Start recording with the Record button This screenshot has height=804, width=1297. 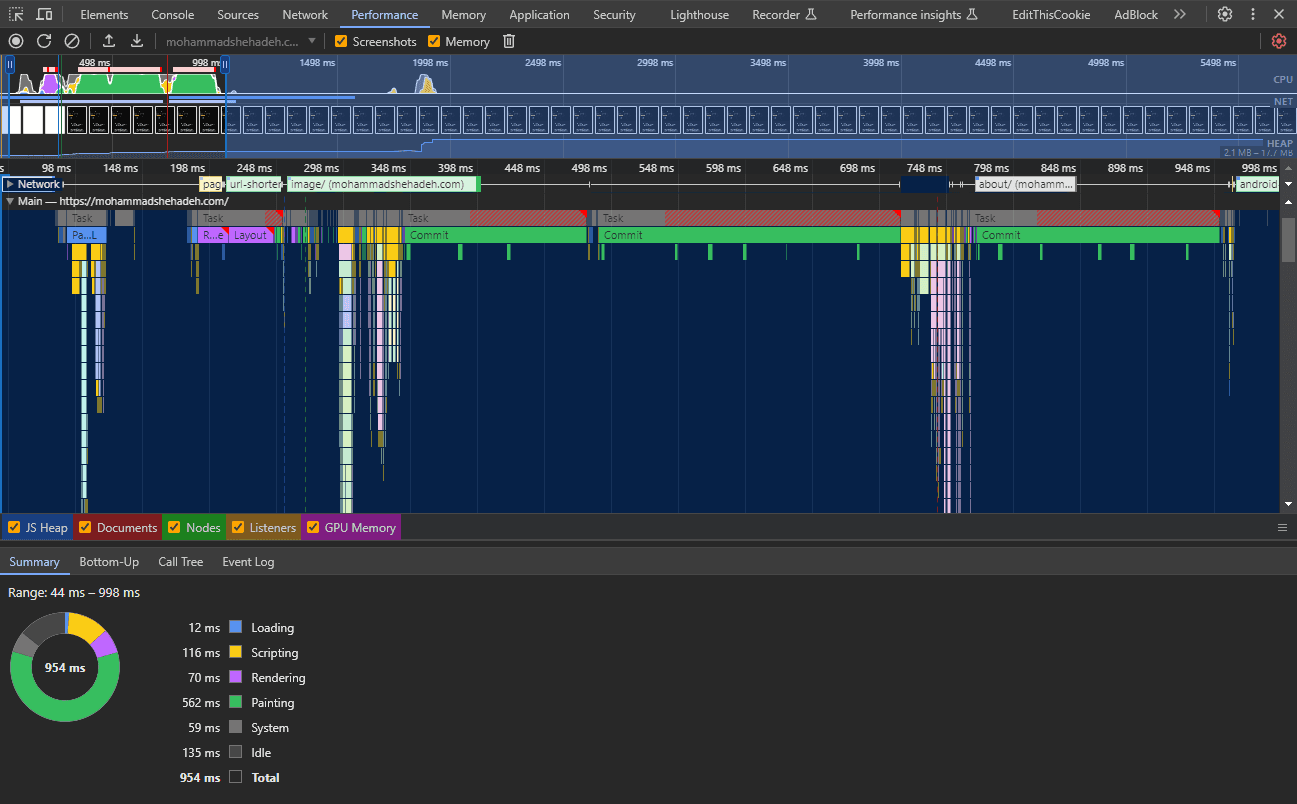tap(16, 41)
